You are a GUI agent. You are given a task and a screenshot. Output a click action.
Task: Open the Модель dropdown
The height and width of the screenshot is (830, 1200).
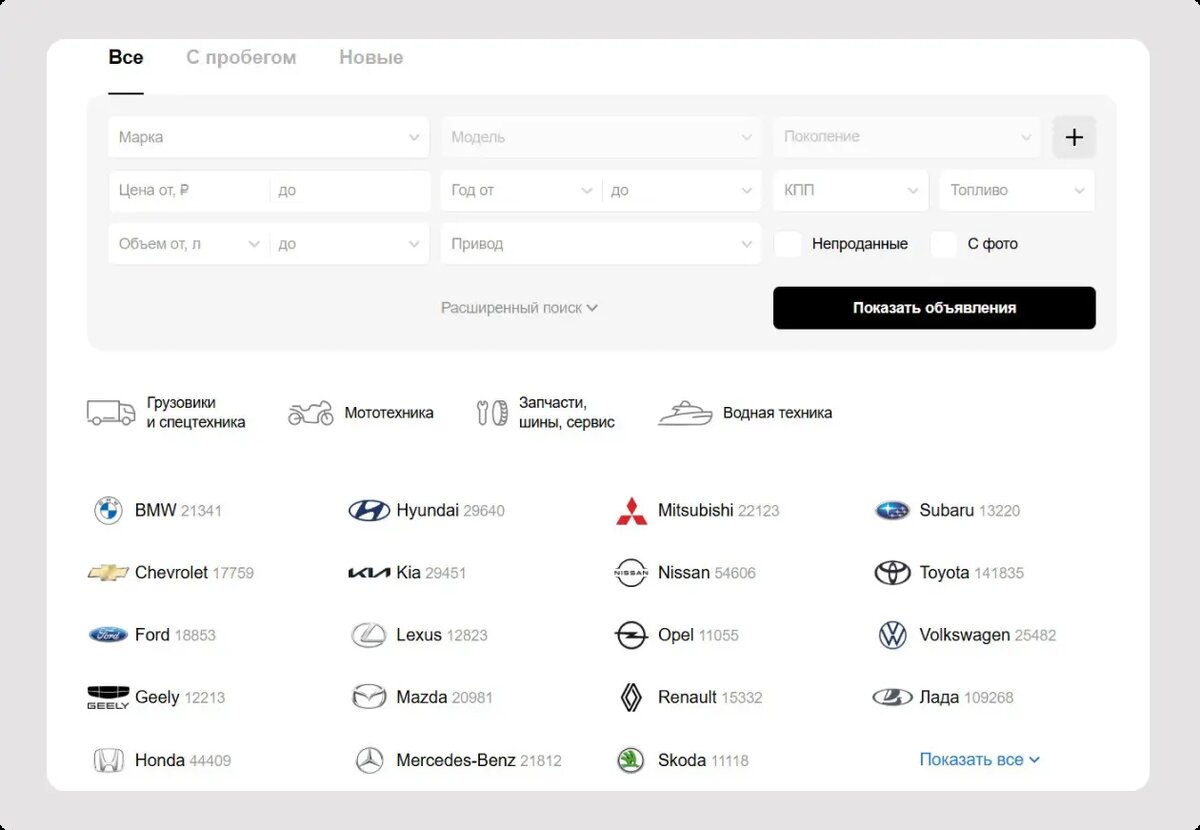[x=601, y=137]
